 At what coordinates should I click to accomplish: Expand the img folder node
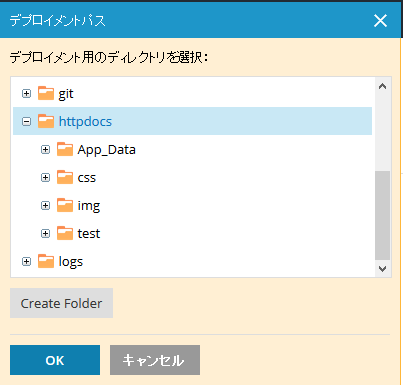tap(45, 206)
